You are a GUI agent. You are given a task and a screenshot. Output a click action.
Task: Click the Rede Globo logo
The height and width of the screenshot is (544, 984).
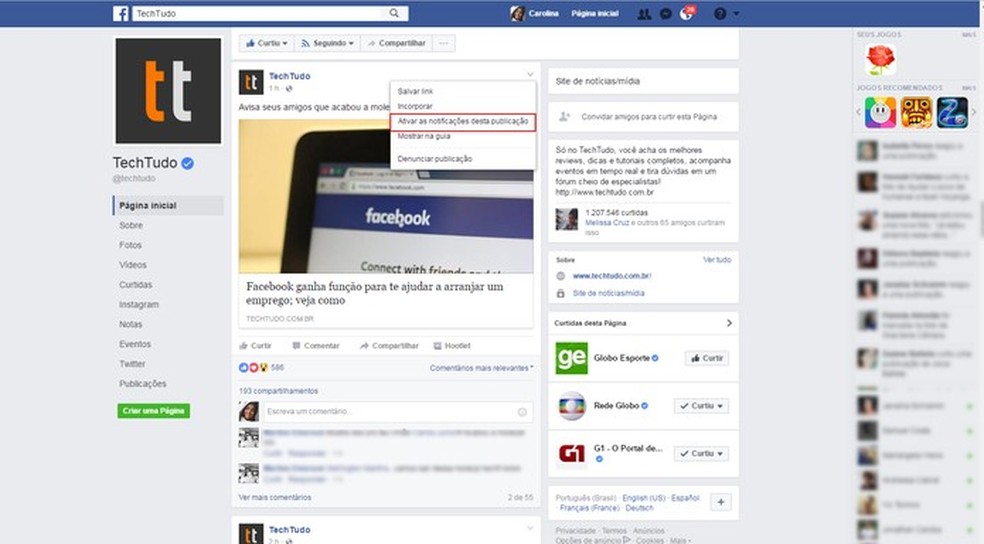(x=572, y=406)
